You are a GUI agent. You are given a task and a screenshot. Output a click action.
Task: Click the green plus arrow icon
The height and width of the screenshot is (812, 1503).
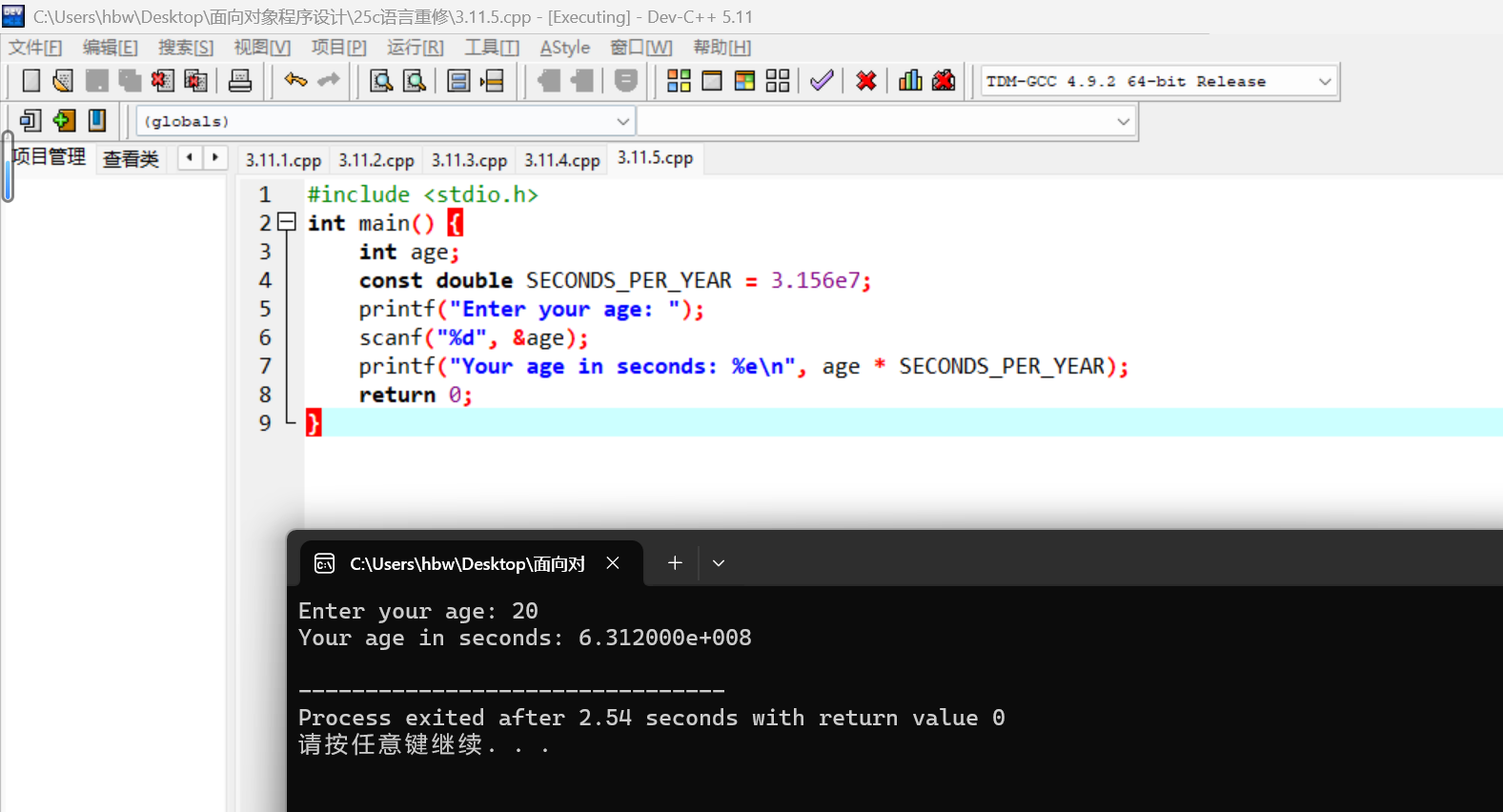coord(64,120)
